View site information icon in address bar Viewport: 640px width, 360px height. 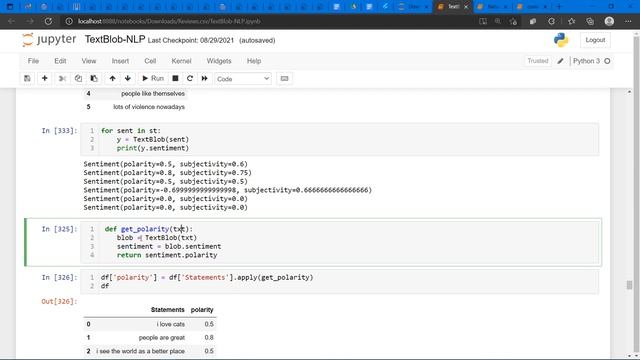click(x=69, y=21)
